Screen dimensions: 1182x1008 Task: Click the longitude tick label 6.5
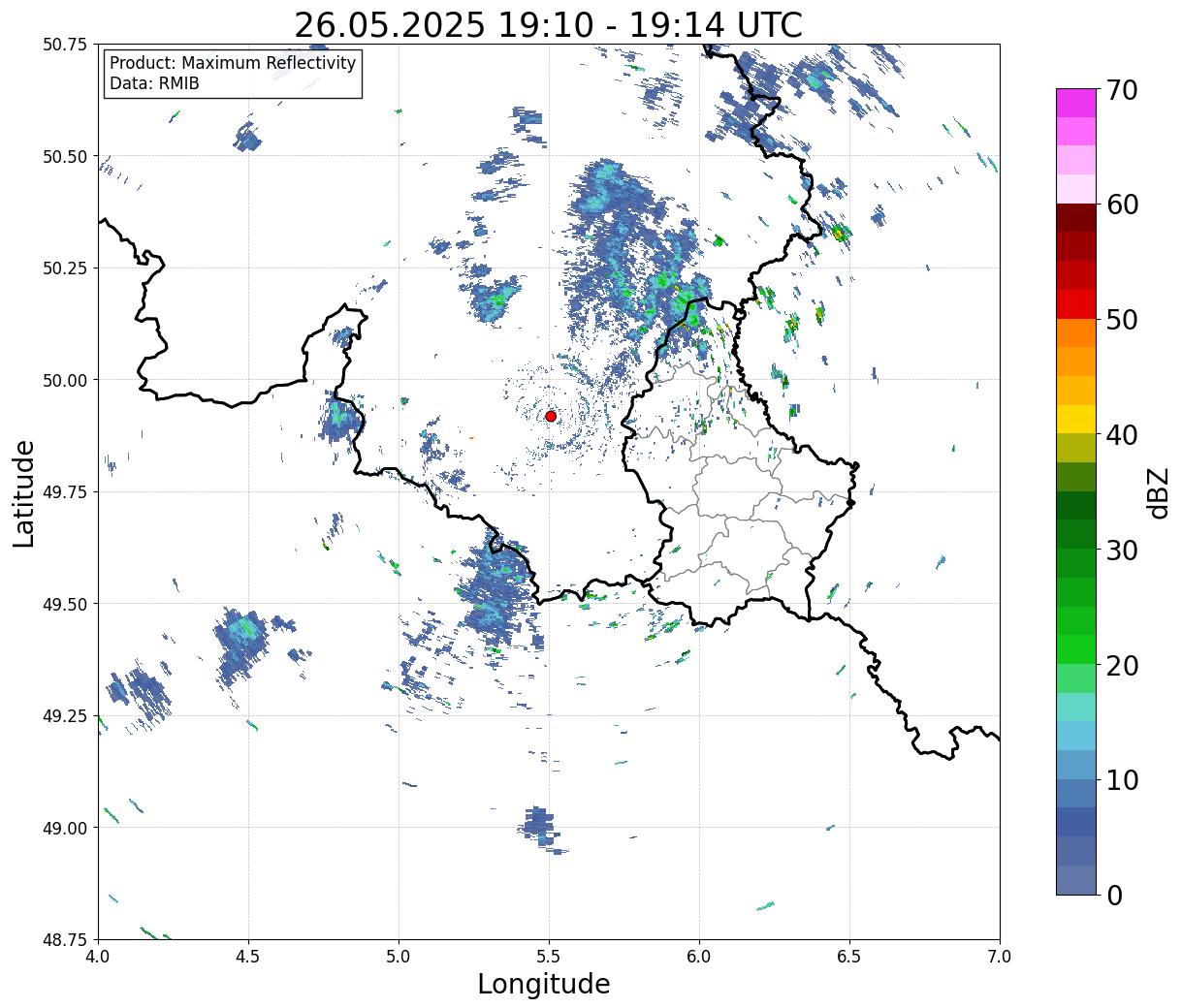(x=849, y=956)
